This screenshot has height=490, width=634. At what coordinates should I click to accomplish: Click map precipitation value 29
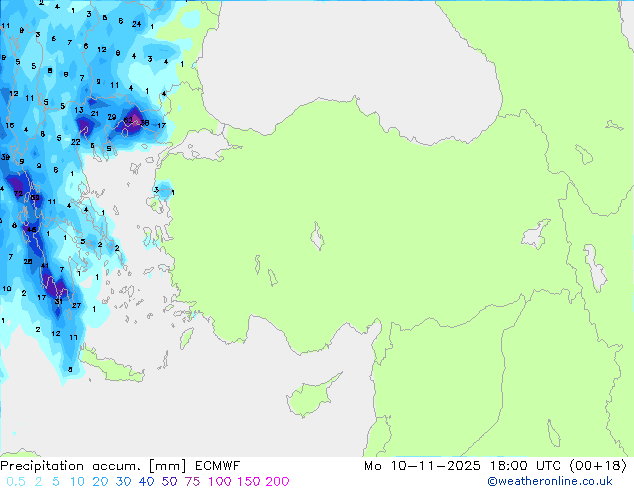(112, 117)
